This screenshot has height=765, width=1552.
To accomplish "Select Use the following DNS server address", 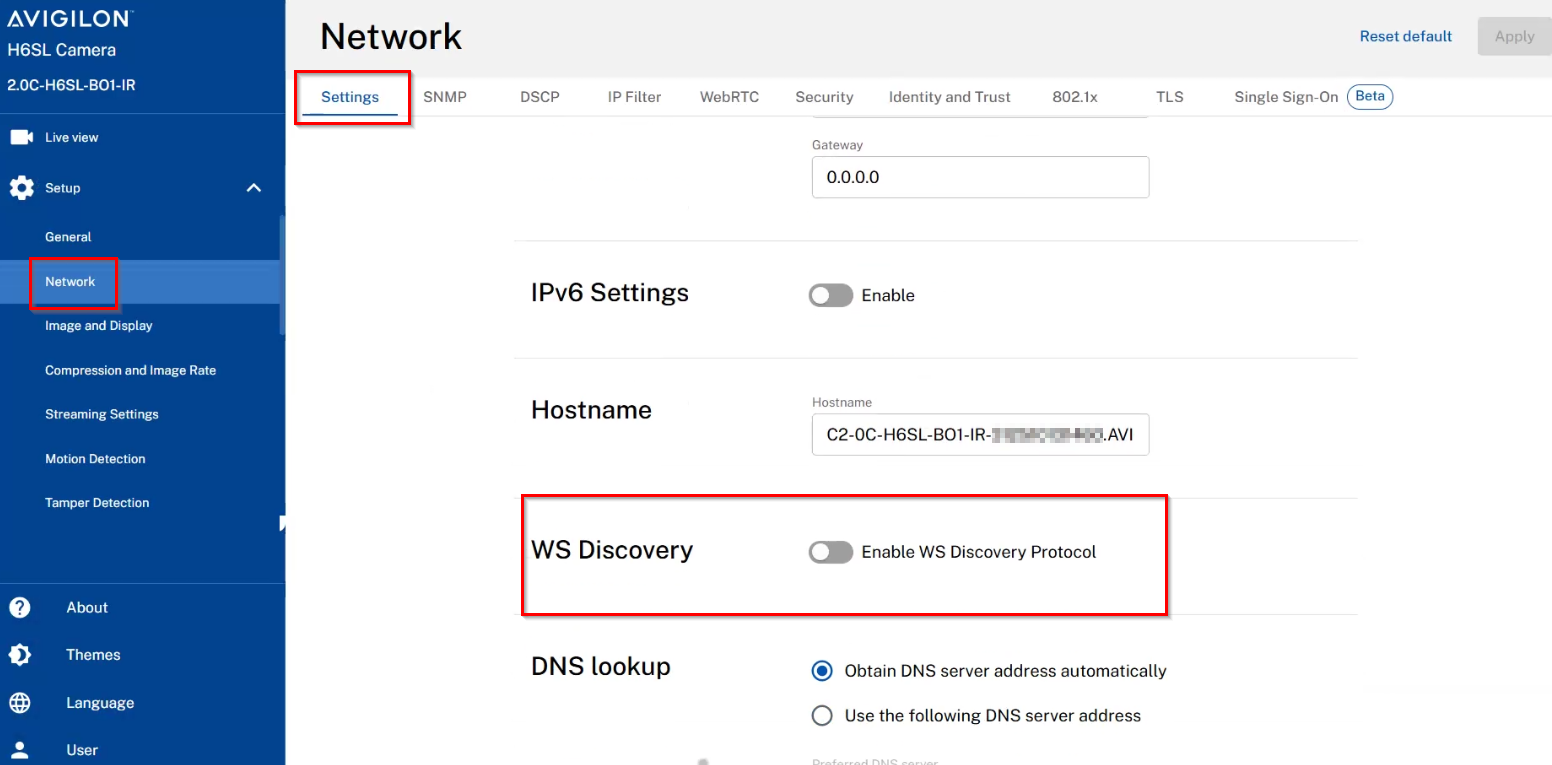I will (x=822, y=715).
